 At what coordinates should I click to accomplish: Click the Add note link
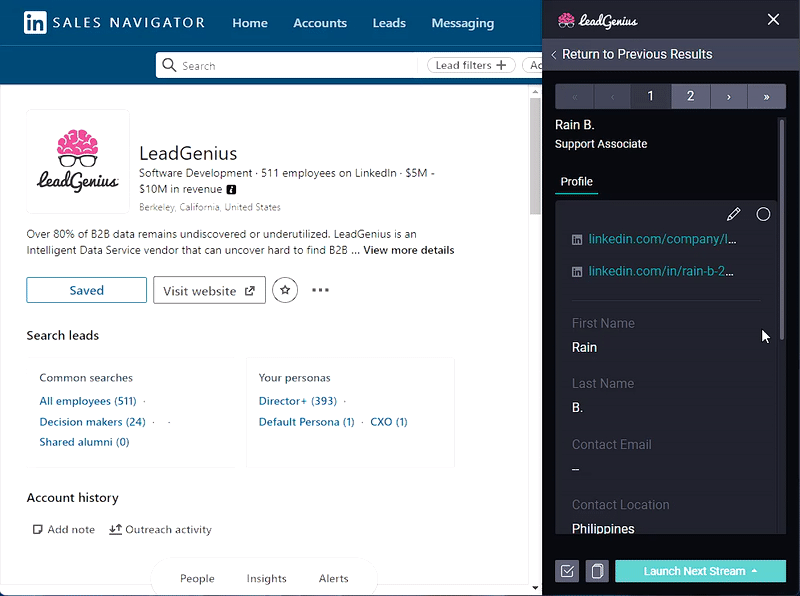tap(64, 530)
